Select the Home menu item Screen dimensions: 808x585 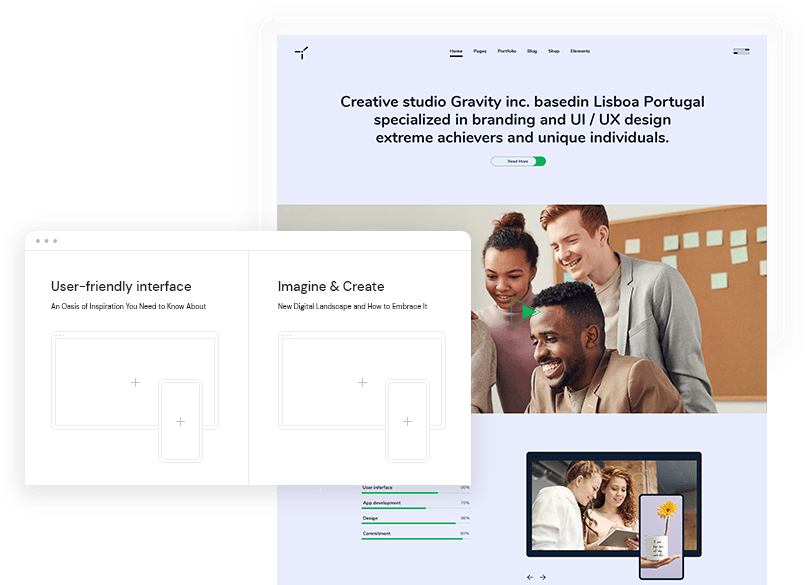(456, 51)
